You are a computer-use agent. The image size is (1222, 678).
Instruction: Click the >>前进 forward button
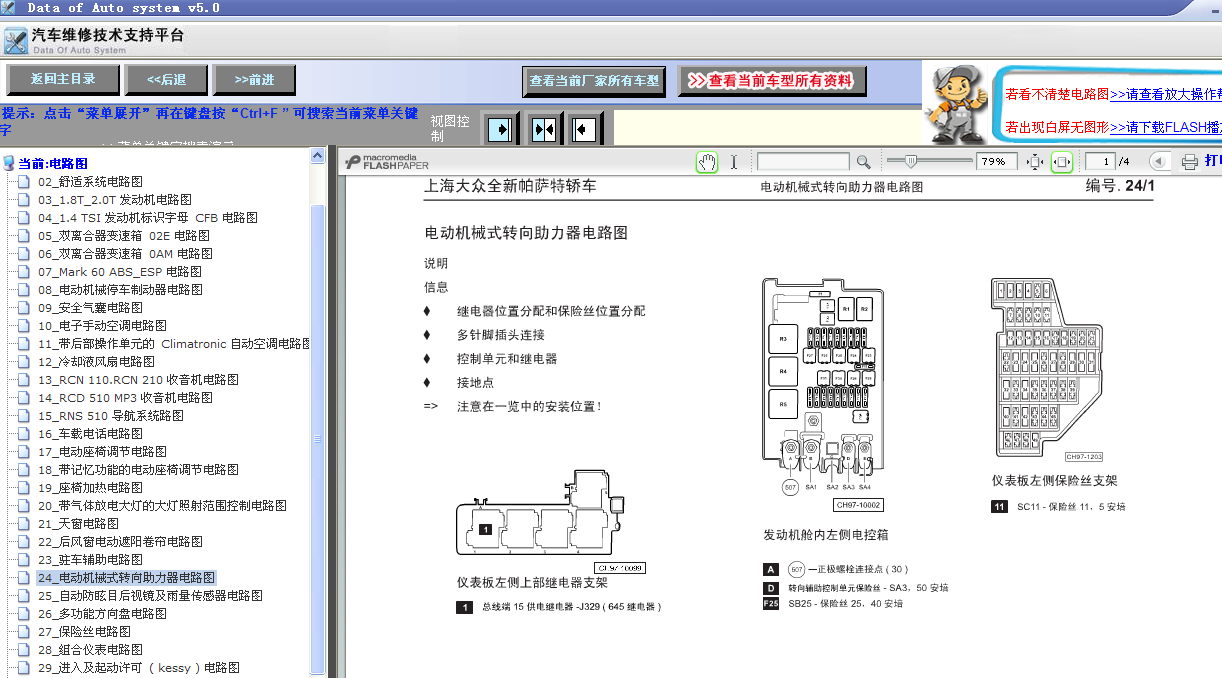255,80
